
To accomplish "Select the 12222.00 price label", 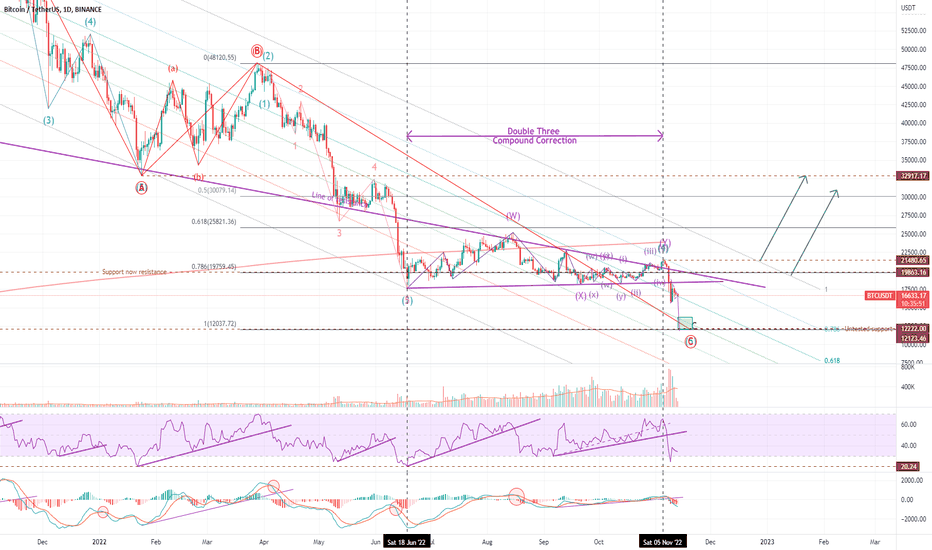I will point(913,329).
